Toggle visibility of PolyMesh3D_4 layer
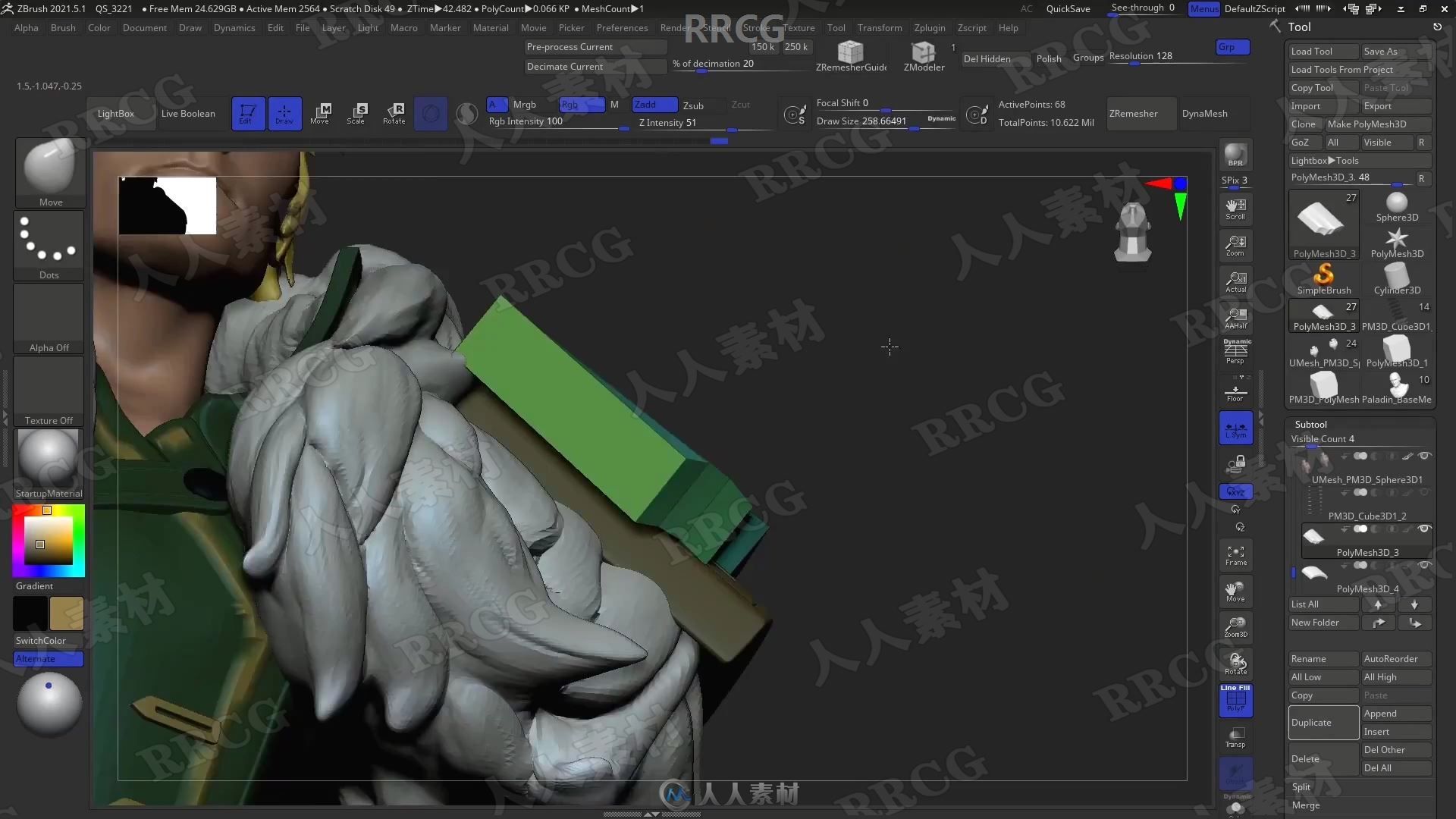Screen dimensions: 1456x819 click(x=1425, y=565)
